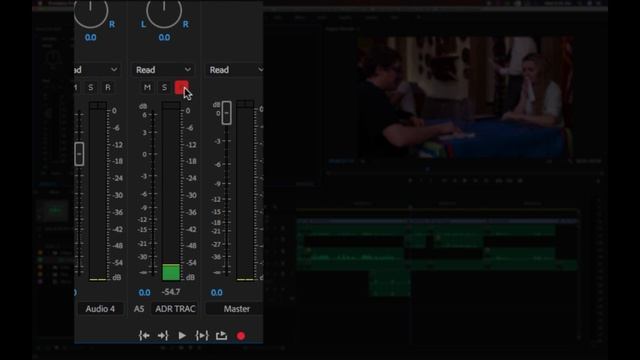
Task: Click the Program Monitor video preview
Action: click(x=465, y=98)
